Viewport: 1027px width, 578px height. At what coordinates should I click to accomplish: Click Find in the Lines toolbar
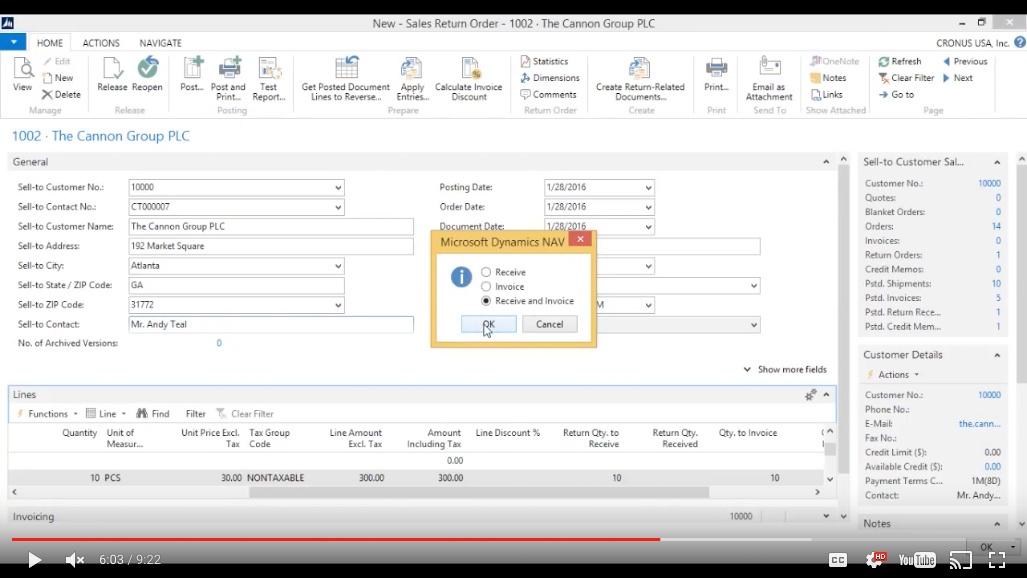(x=153, y=414)
